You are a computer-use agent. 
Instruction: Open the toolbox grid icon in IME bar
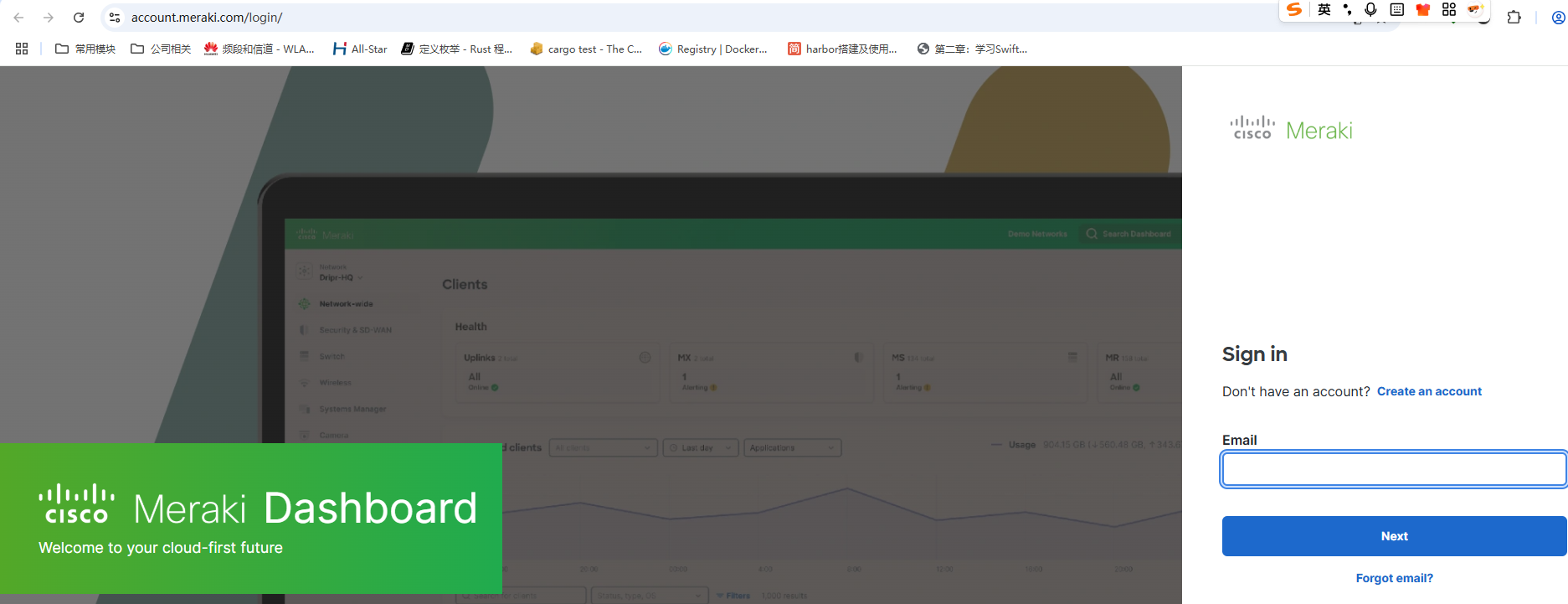tap(1449, 9)
